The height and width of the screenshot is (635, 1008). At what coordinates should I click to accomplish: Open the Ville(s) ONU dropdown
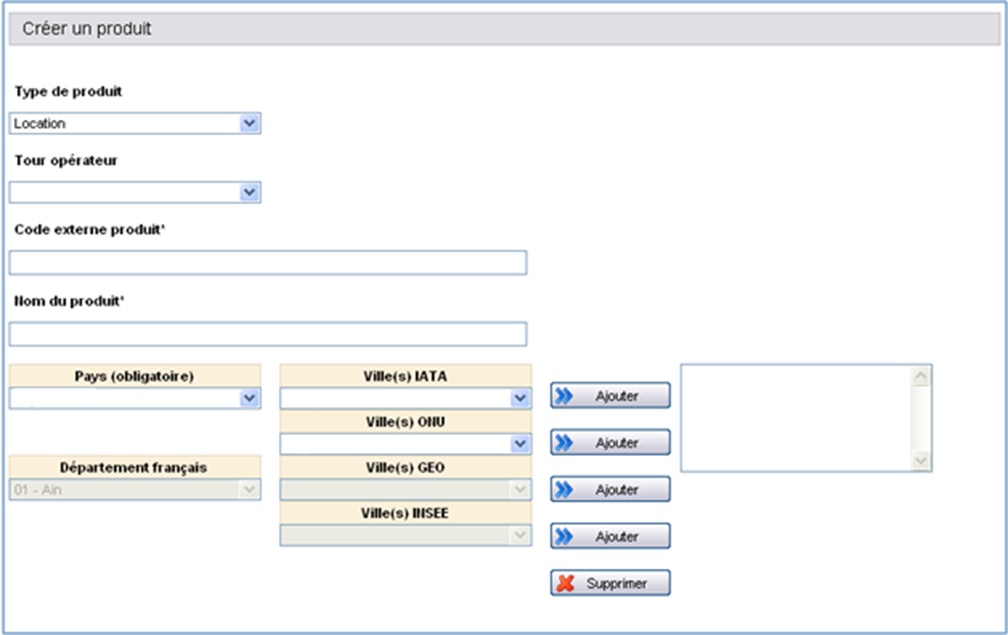(x=405, y=444)
